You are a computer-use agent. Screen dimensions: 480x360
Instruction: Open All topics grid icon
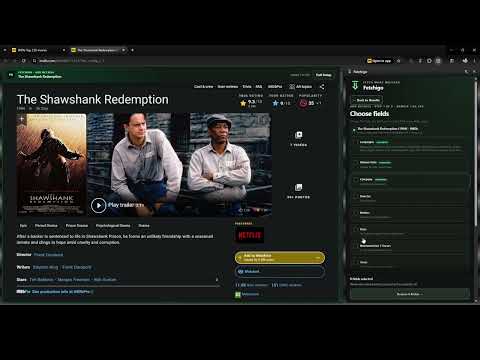click(x=292, y=87)
